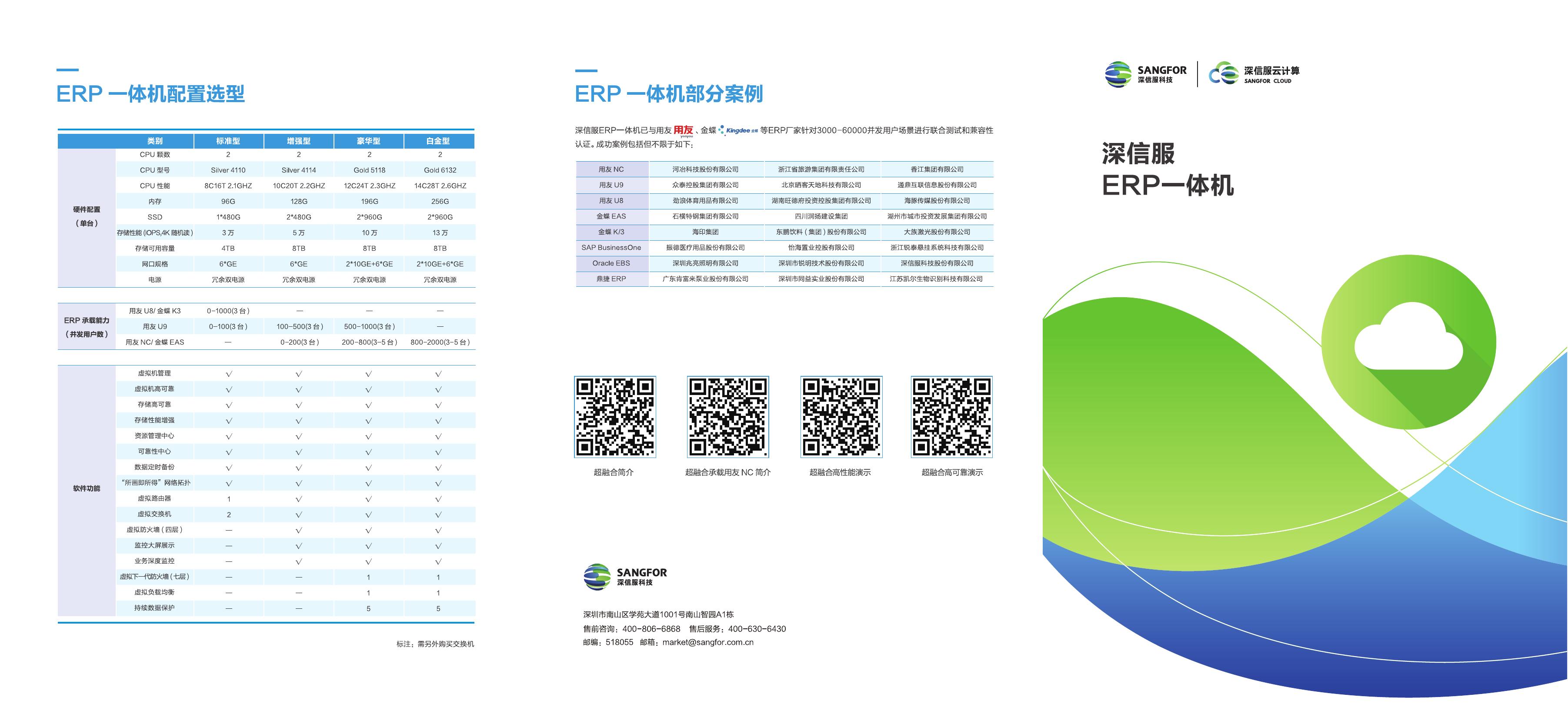The image size is (1568, 717).
Task: Click the 网口规格 row label
Action: (x=155, y=265)
